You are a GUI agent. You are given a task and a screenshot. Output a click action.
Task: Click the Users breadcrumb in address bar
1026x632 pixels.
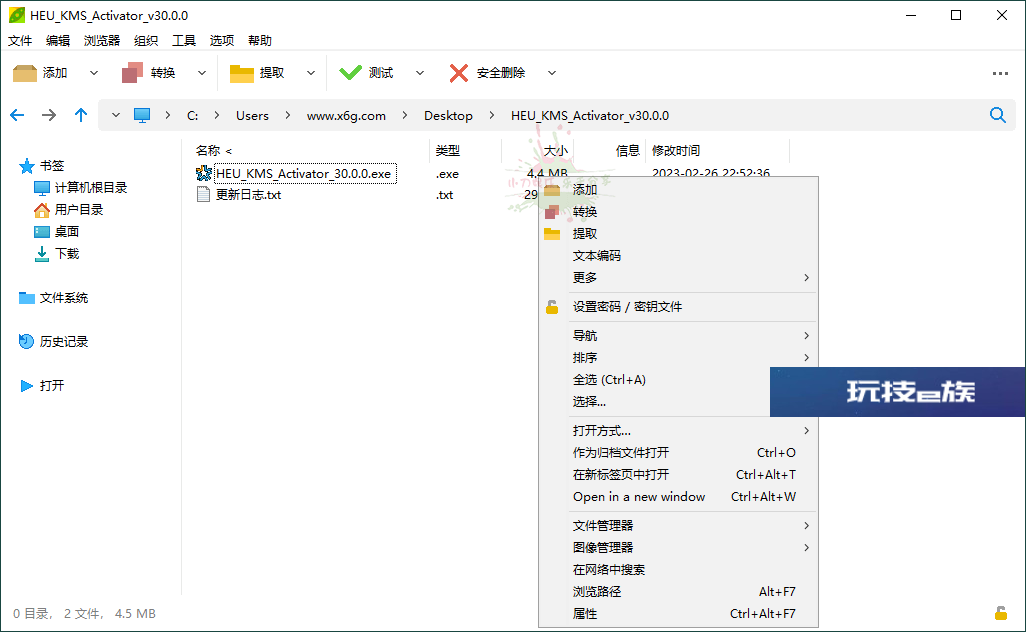(x=252, y=116)
